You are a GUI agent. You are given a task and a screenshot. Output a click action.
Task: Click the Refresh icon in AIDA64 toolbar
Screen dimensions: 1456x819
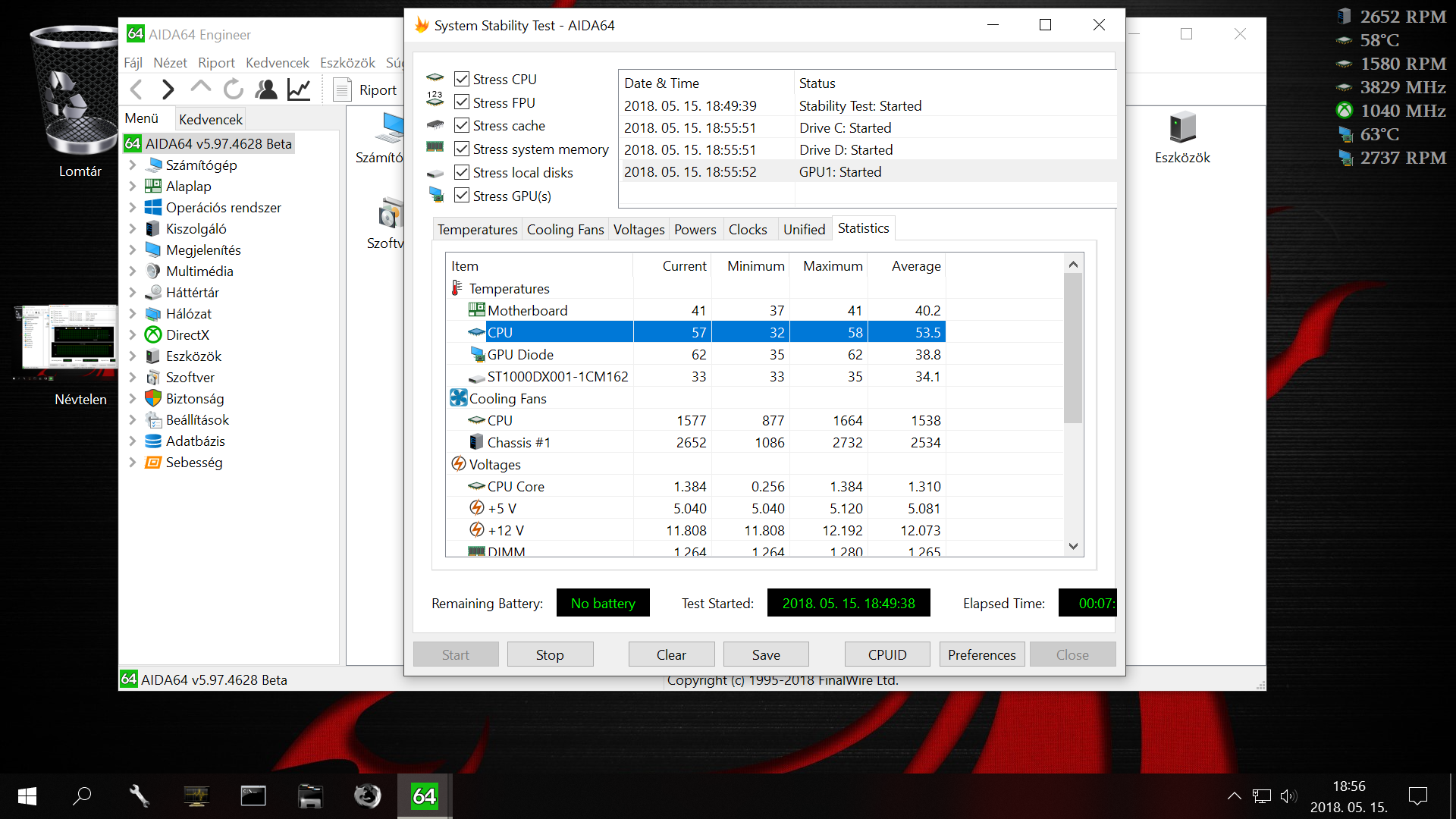(x=234, y=89)
